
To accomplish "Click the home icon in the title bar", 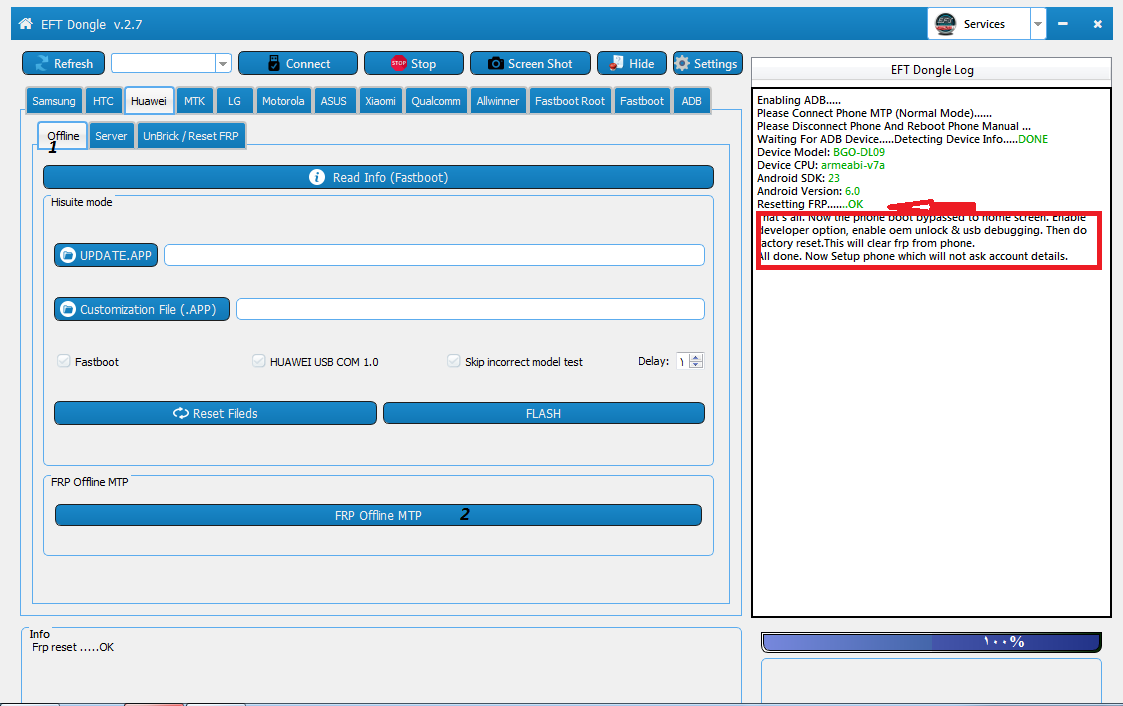I will pos(26,24).
